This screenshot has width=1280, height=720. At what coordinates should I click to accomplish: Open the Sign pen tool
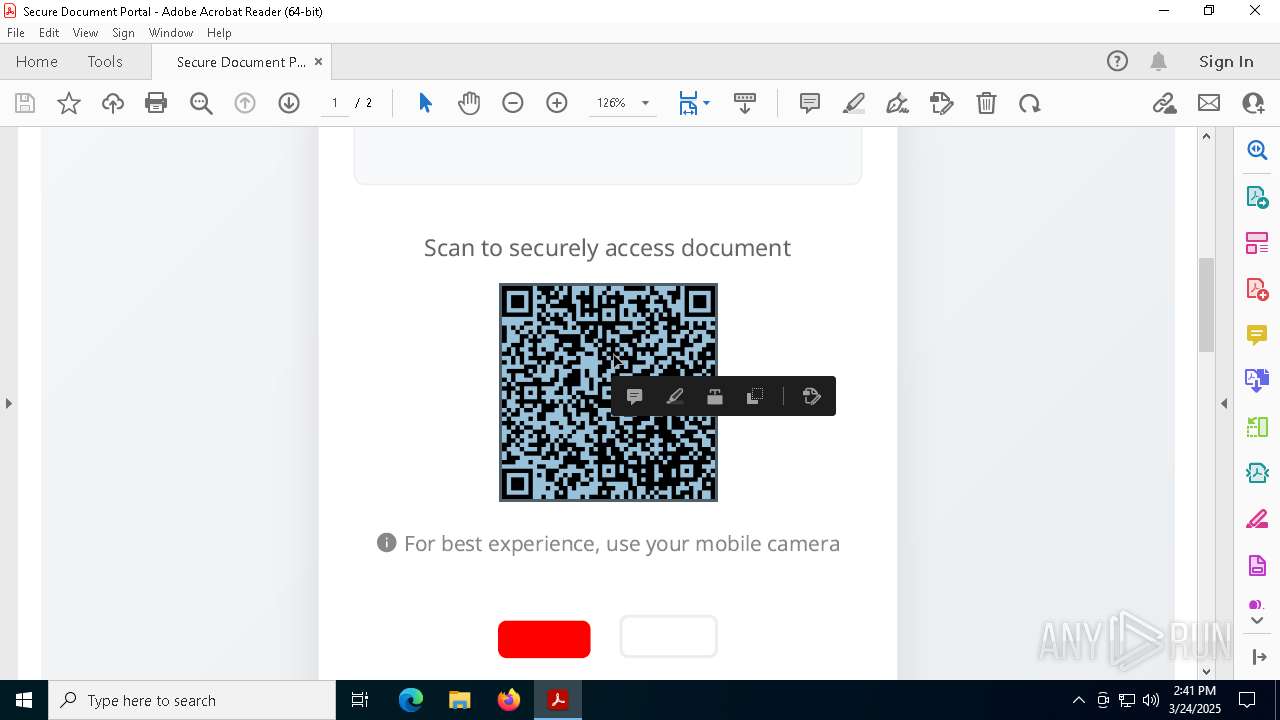click(898, 103)
